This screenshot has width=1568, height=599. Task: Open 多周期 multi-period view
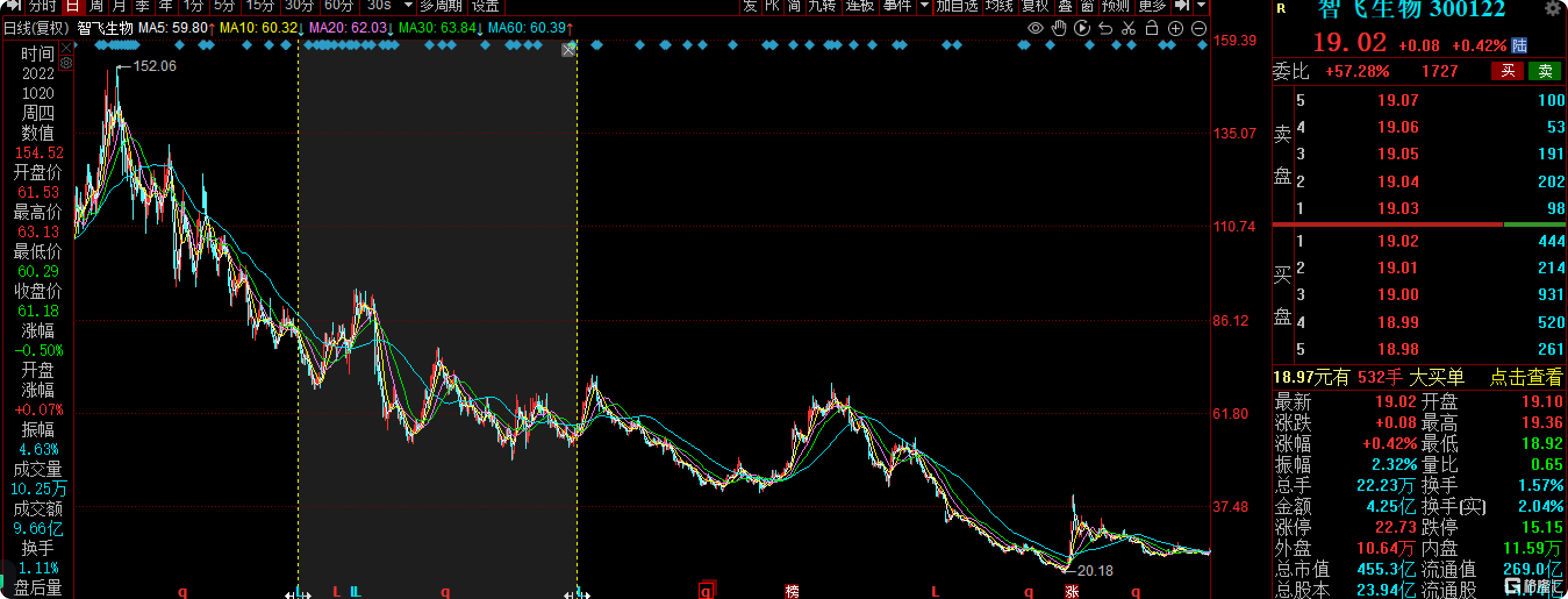[x=441, y=5]
